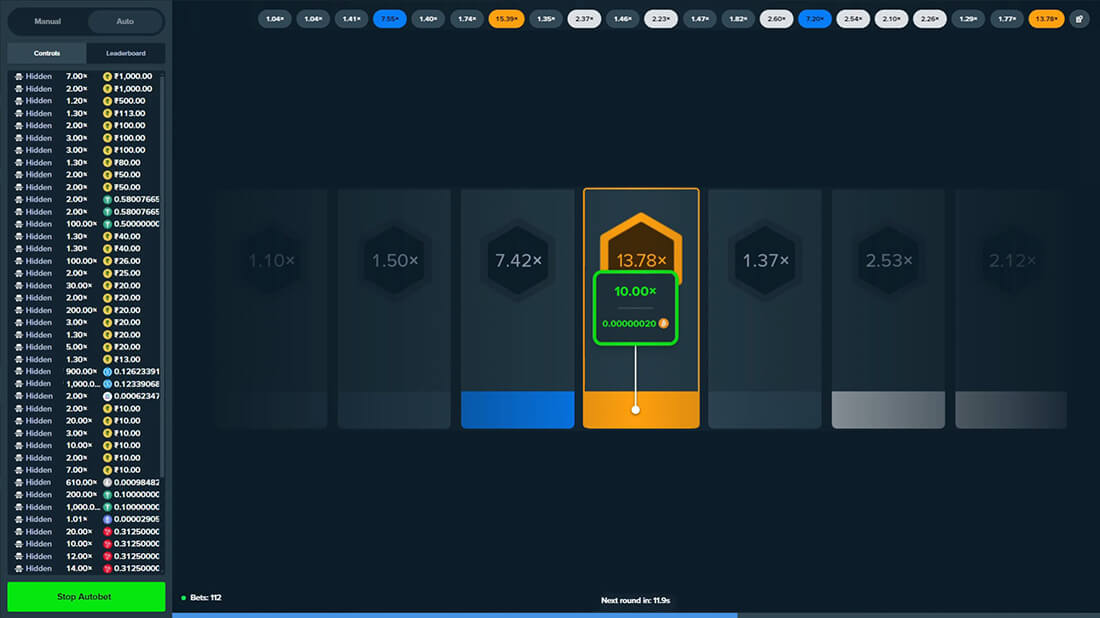1100x618 pixels.
Task: Click the bets list vertical scrollbar
Action: [163, 200]
